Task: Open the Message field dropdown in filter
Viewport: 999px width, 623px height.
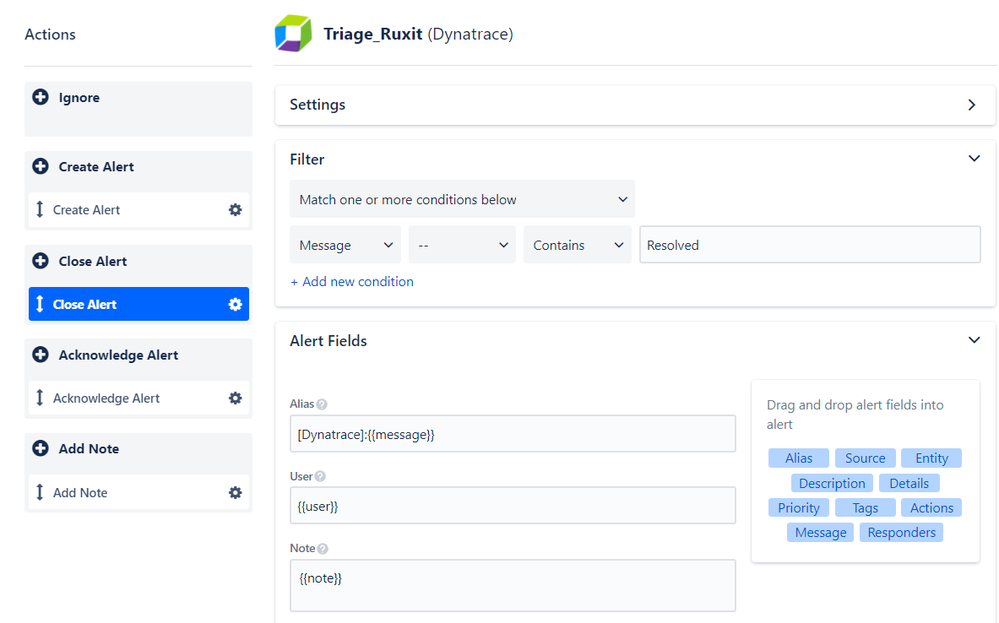Action: (x=345, y=245)
